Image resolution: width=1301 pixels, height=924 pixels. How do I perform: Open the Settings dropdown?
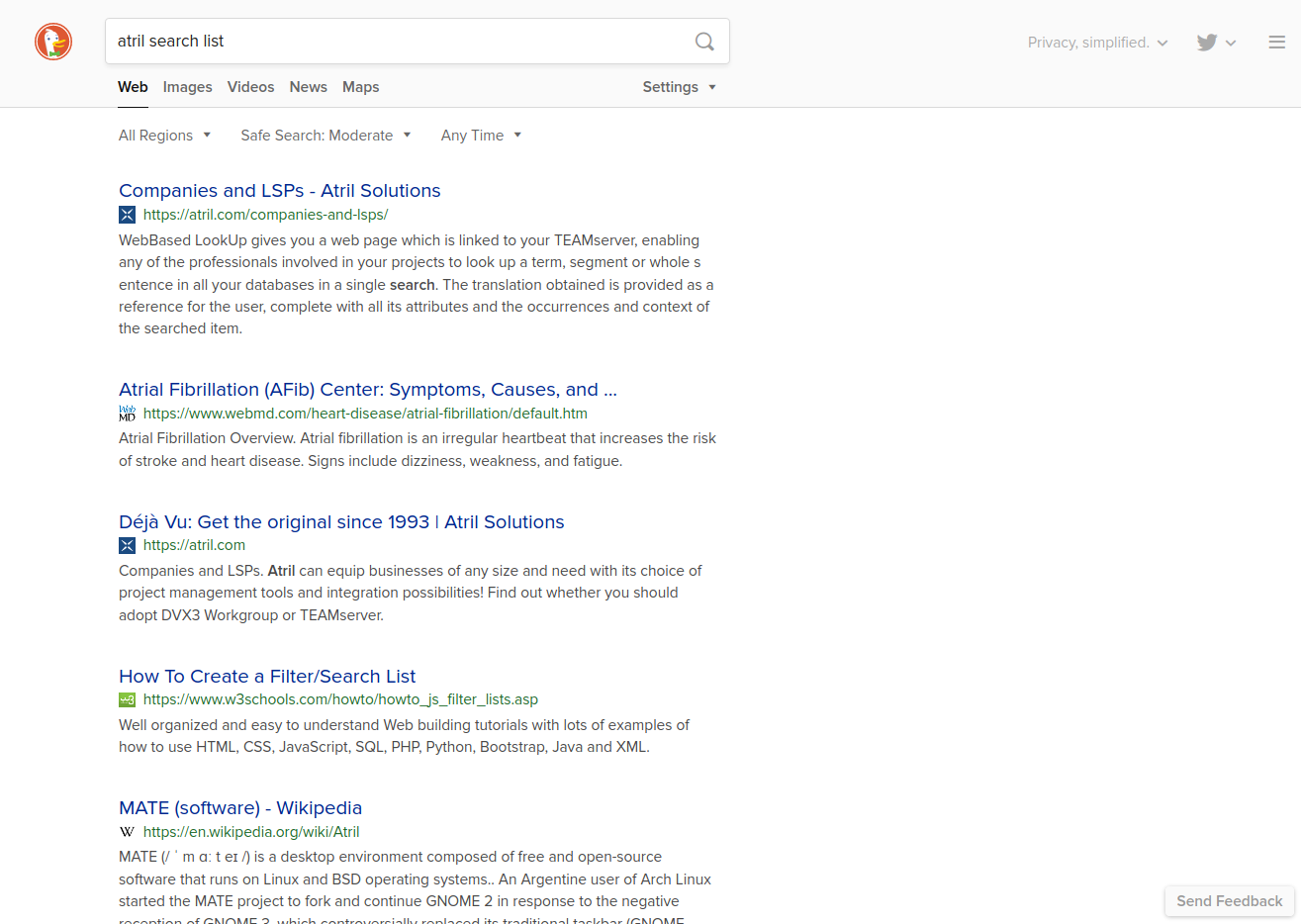(679, 87)
